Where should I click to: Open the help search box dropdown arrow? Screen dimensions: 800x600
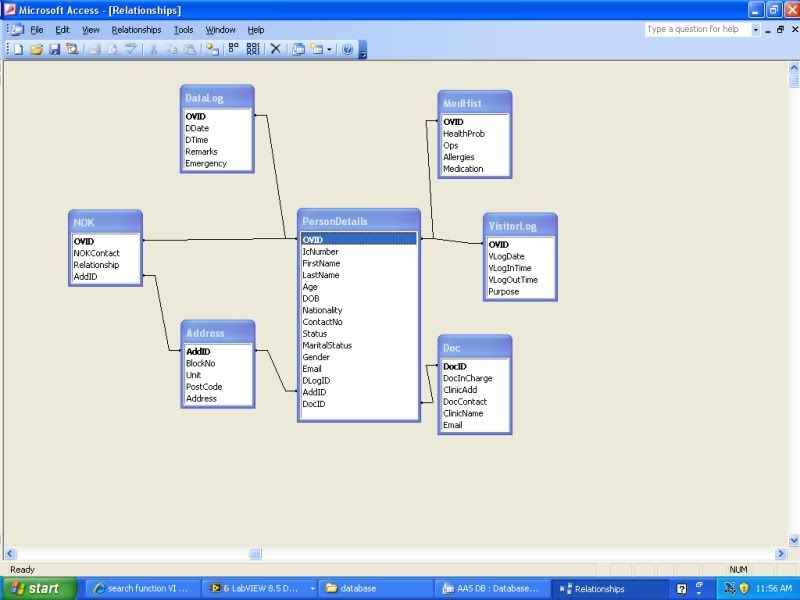pos(755,30)
